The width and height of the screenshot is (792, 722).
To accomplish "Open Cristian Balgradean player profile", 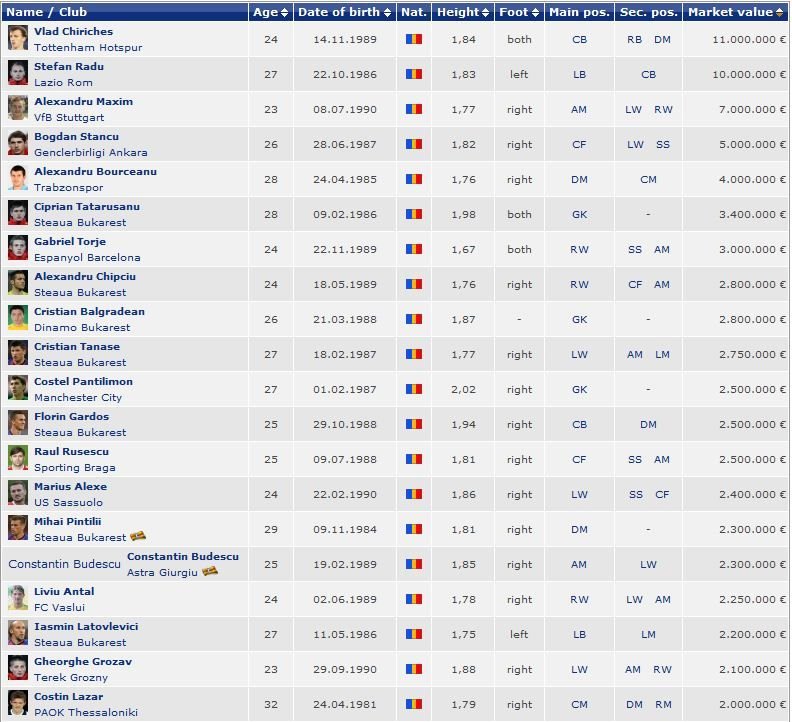I will click(x=89, y=311).
